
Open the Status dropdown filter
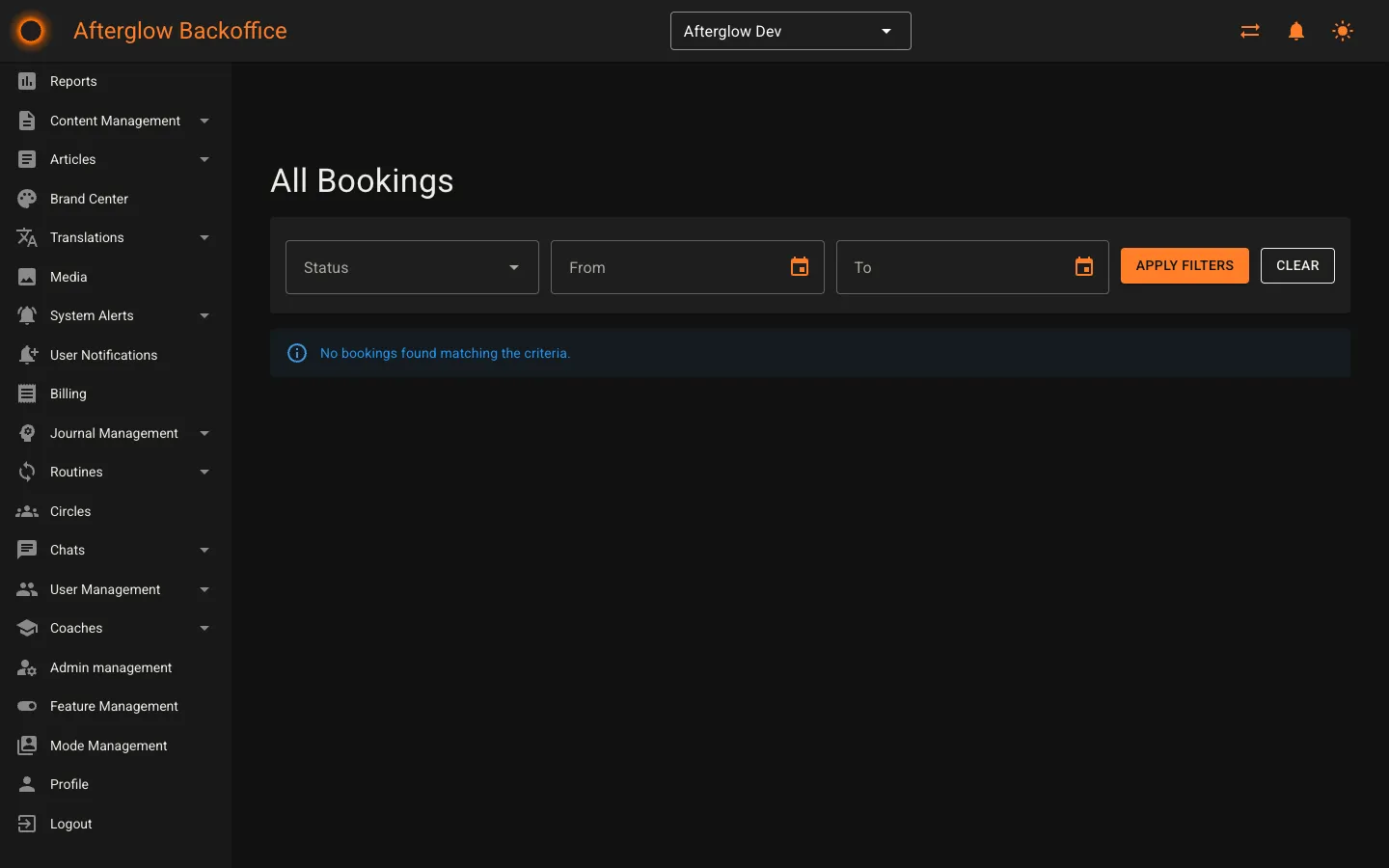pos(412,267)
